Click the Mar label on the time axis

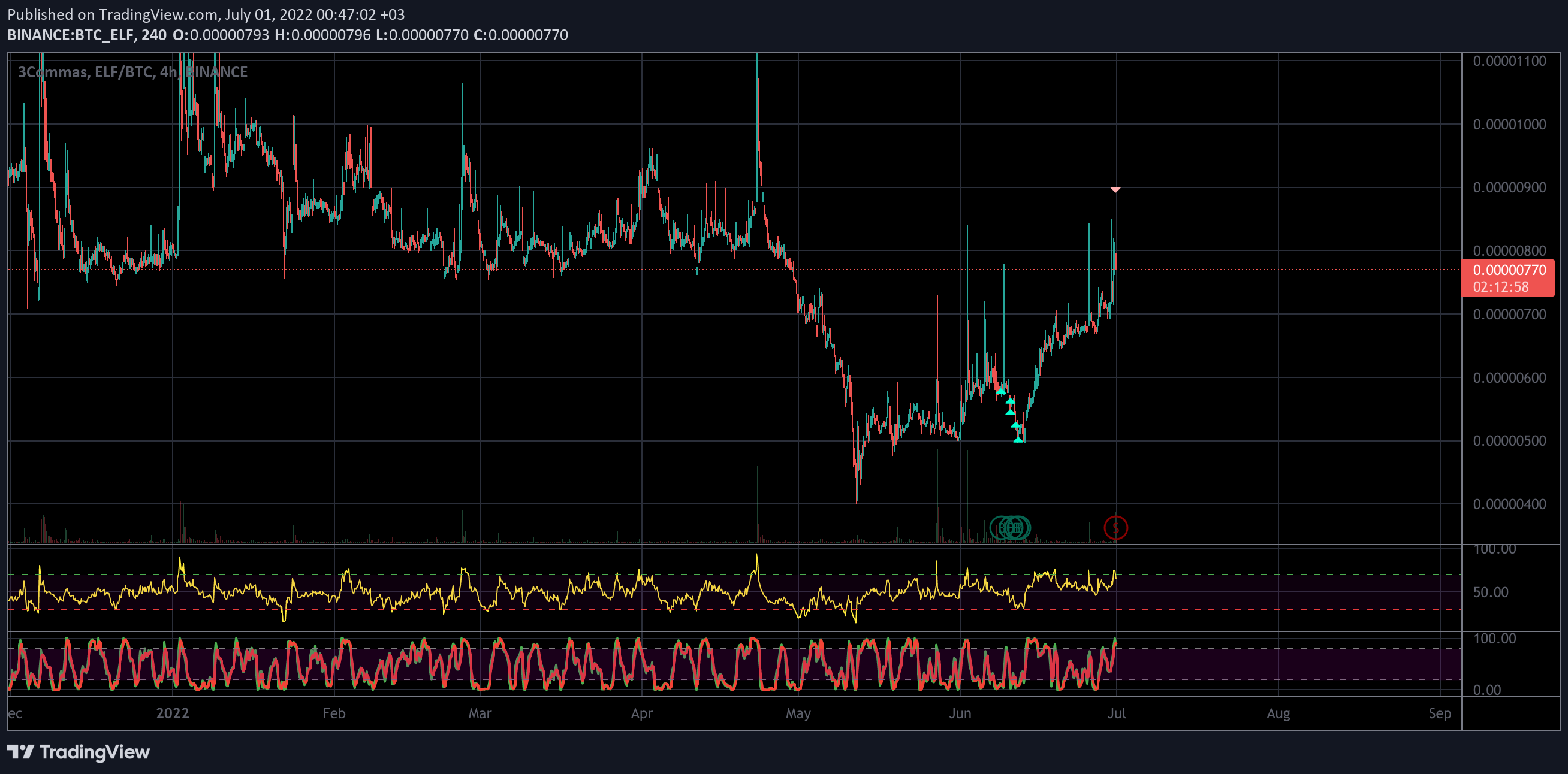(480, 713)
